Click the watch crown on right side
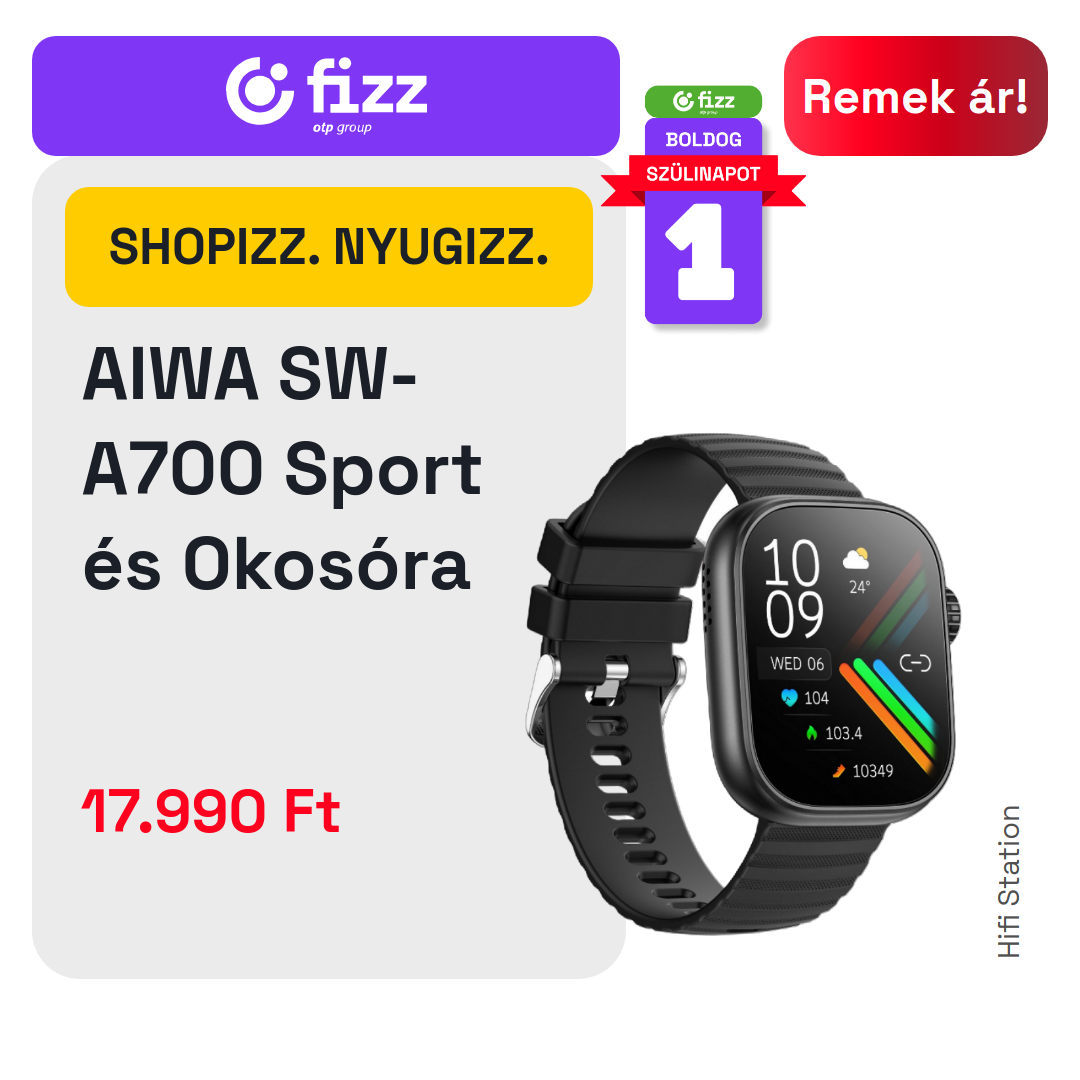Image resolution: width=1080 pixels, height=1080 pixels. pyautogui.click(x=953, y=615)
